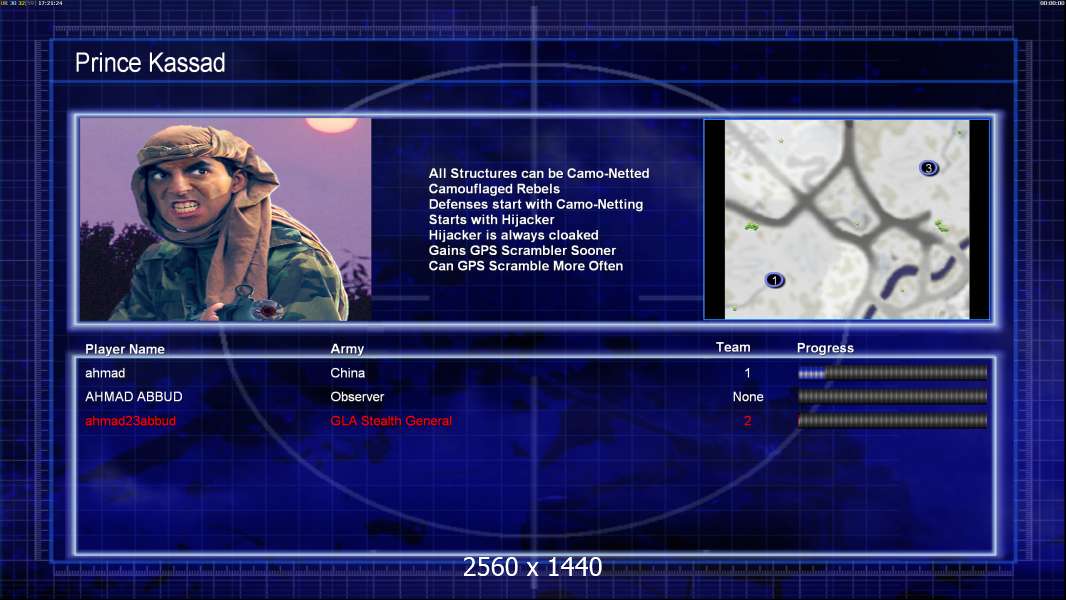Click the 'Progress' column header
The width and height of the screenshot is (1066, 600).
[825, 348]
